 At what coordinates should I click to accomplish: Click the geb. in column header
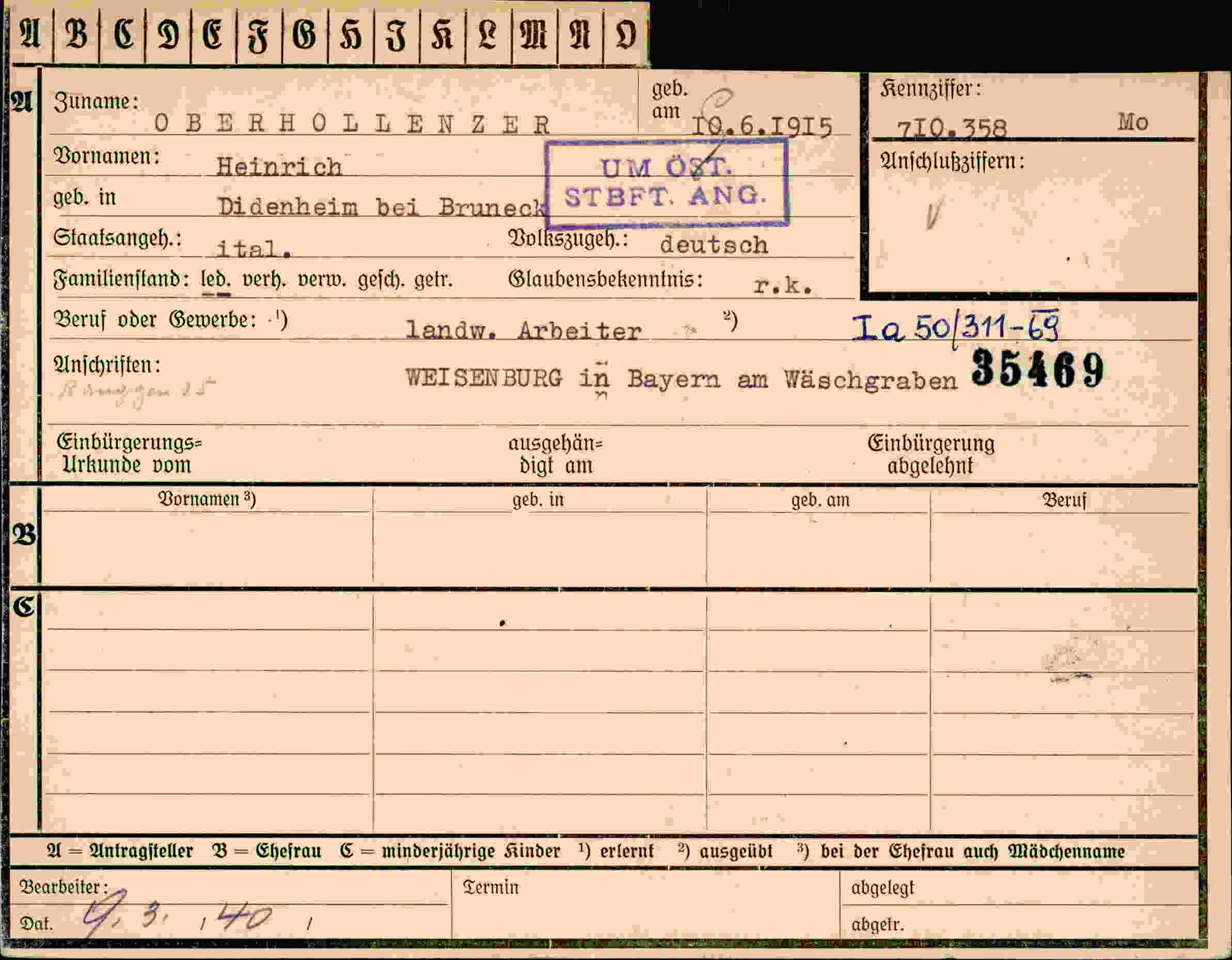538,500
